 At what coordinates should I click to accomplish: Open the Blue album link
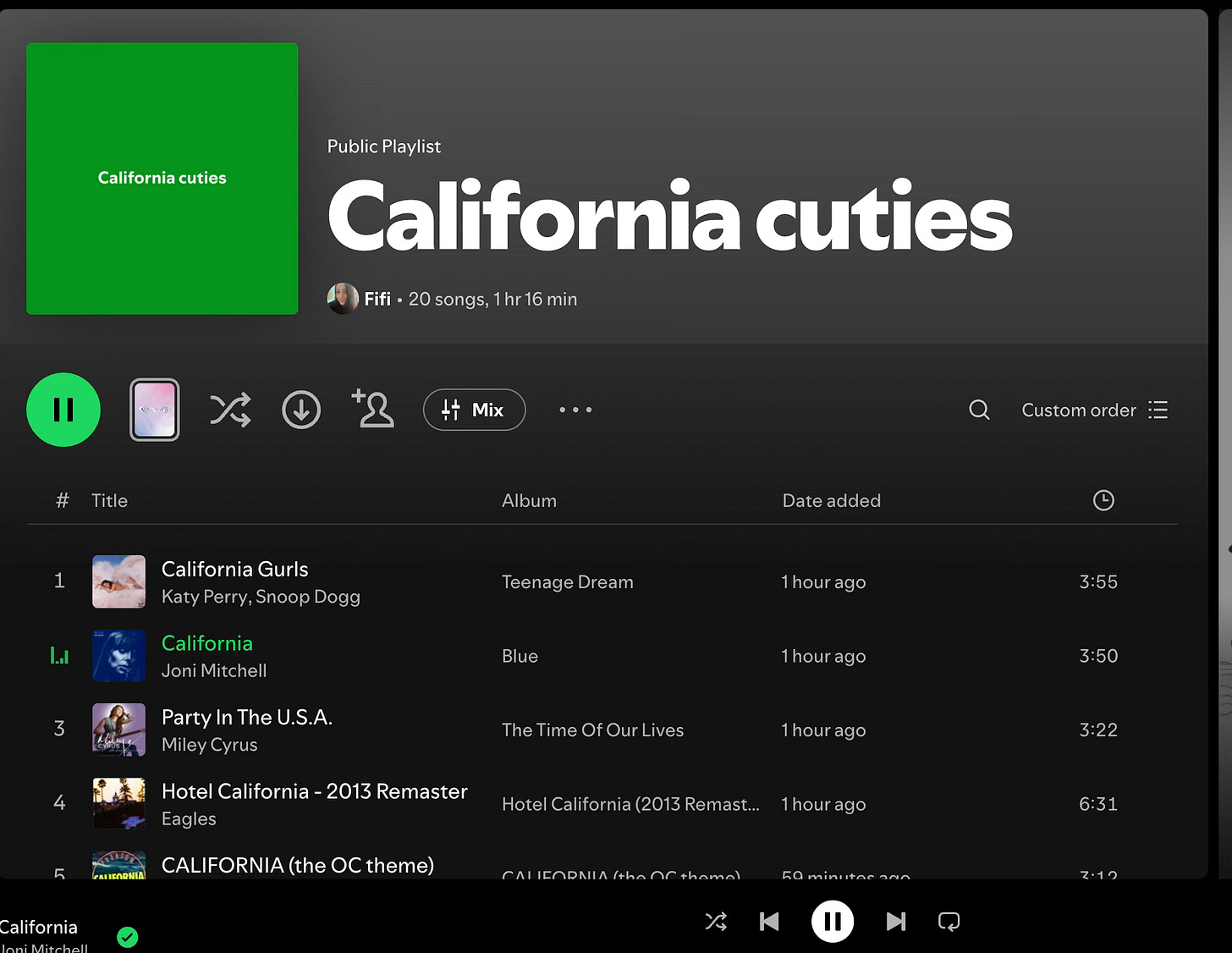520,656
